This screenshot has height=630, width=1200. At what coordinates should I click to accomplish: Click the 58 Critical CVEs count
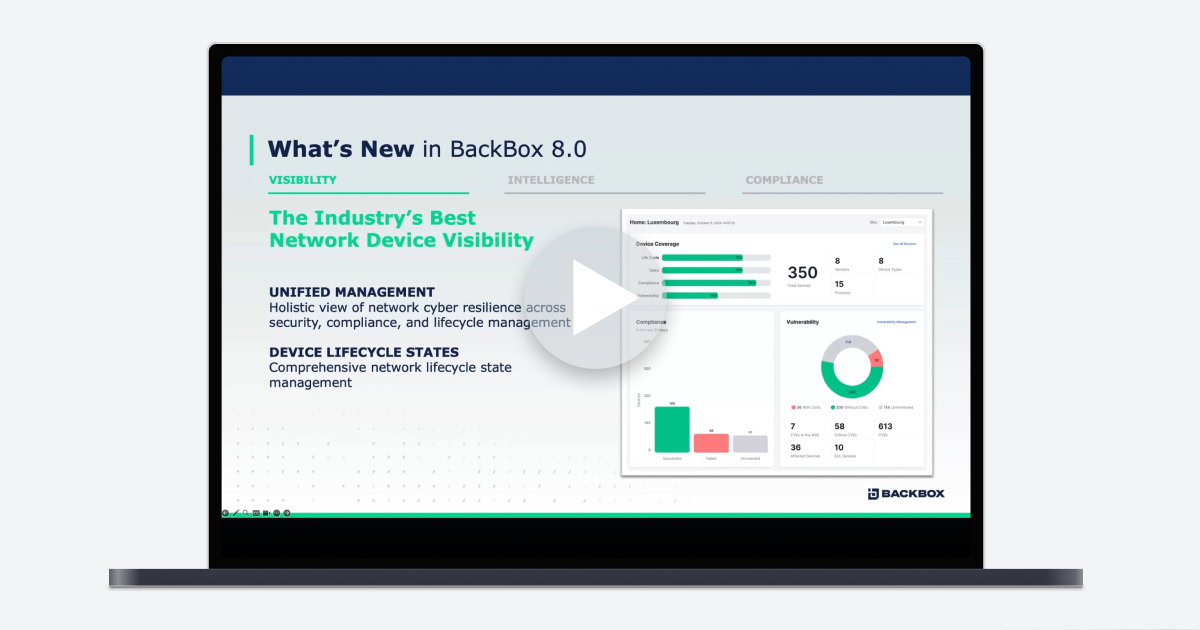839,426
